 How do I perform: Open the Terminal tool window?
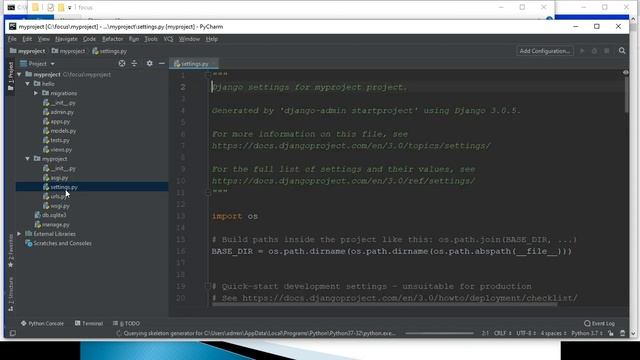coord(89,323)
